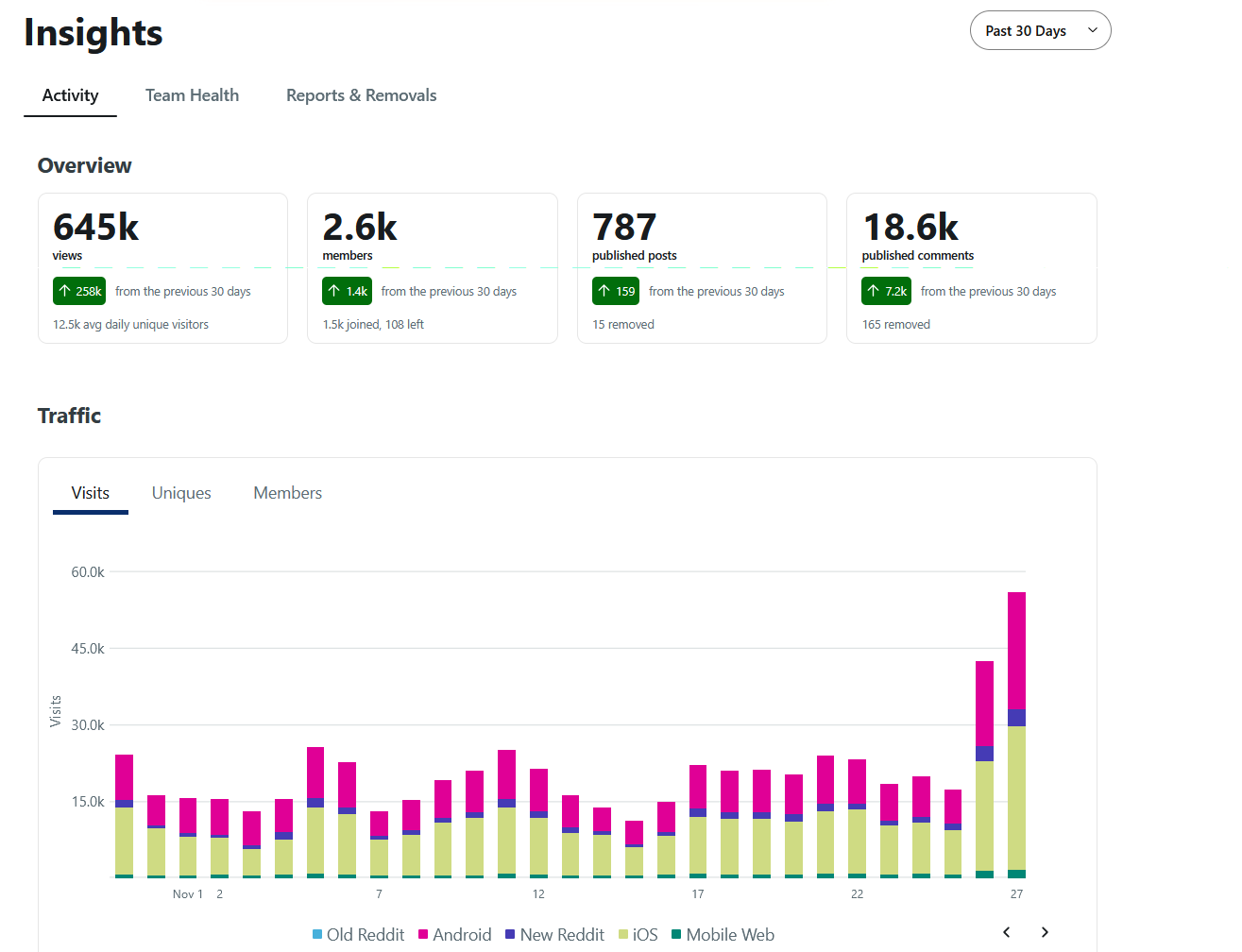The height and width of the screenshot is (952, 1242).
Task: Click the 645k views overview card
Action: point(162,267)
